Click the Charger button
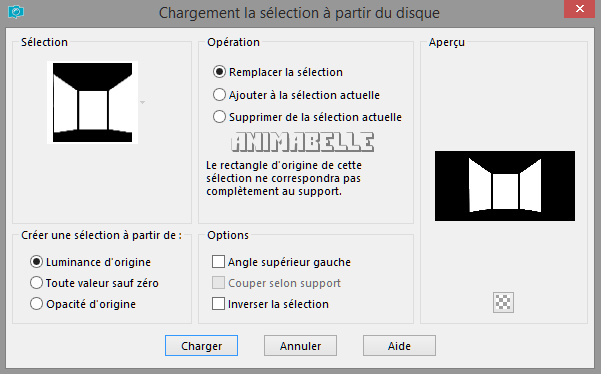 [x=201, y=346]
